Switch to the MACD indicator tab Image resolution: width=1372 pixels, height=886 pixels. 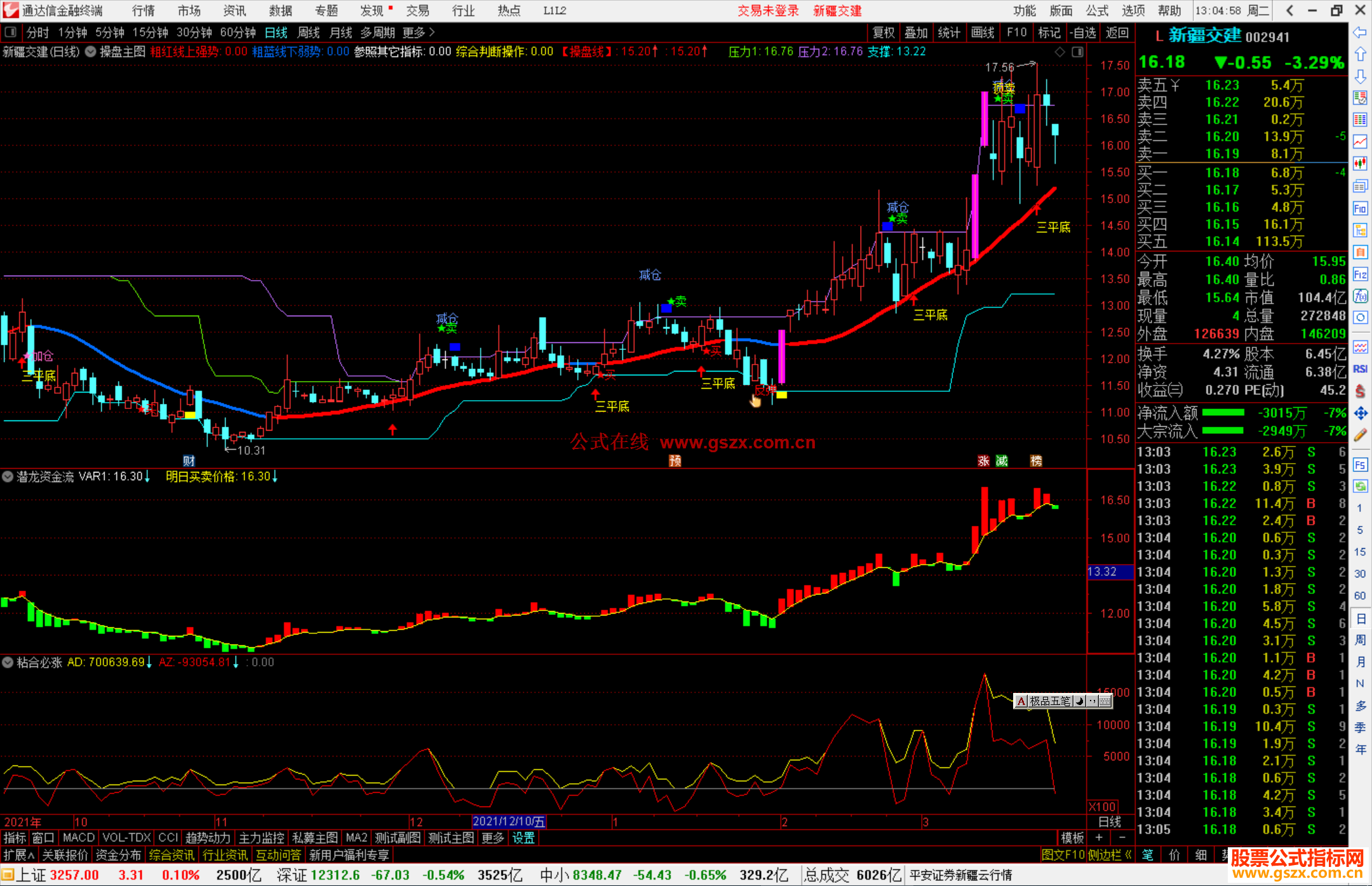(x=79, y=838)
